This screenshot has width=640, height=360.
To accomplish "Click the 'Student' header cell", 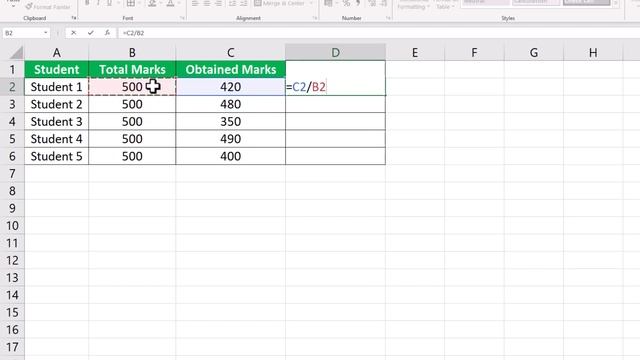I will point(56,69).
